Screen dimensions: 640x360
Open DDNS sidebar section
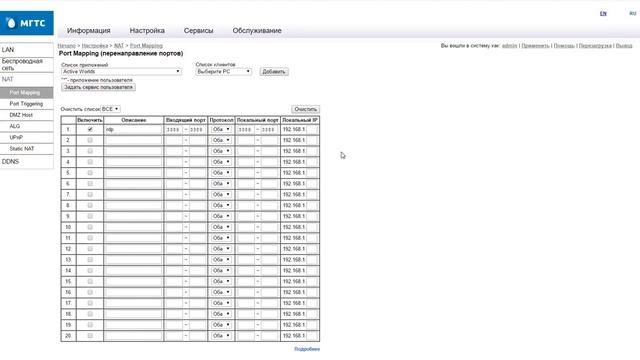(27, 162)
